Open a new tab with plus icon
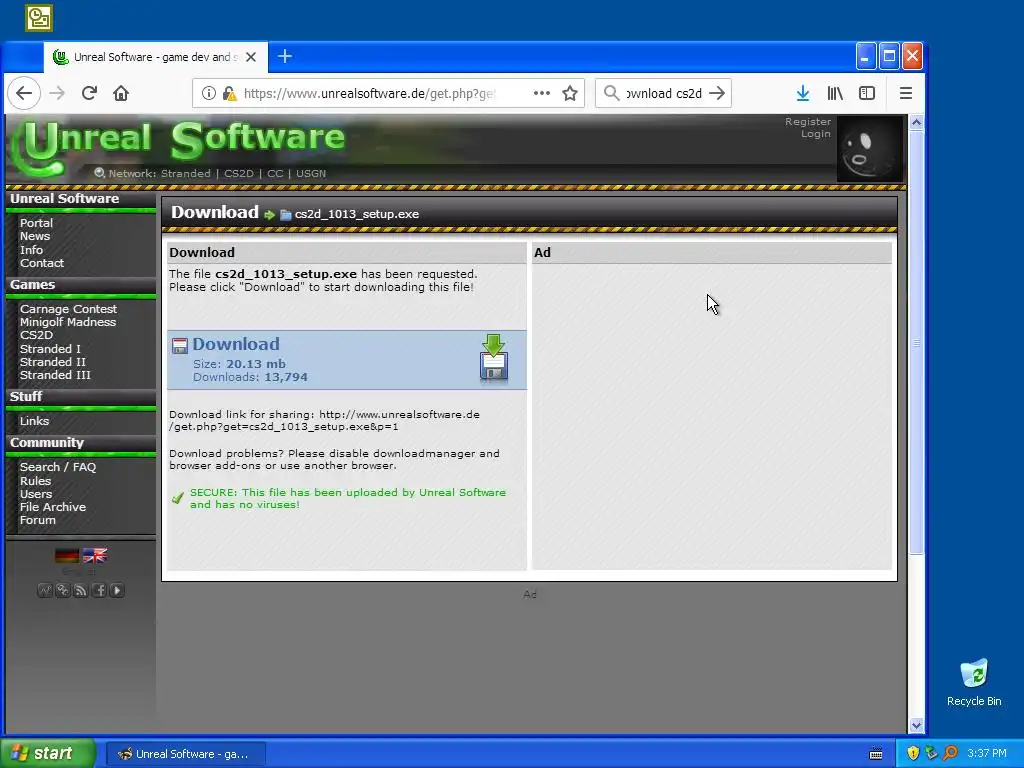The height and width of the screenshot is (768, 1024). click(x=285, y=57)
